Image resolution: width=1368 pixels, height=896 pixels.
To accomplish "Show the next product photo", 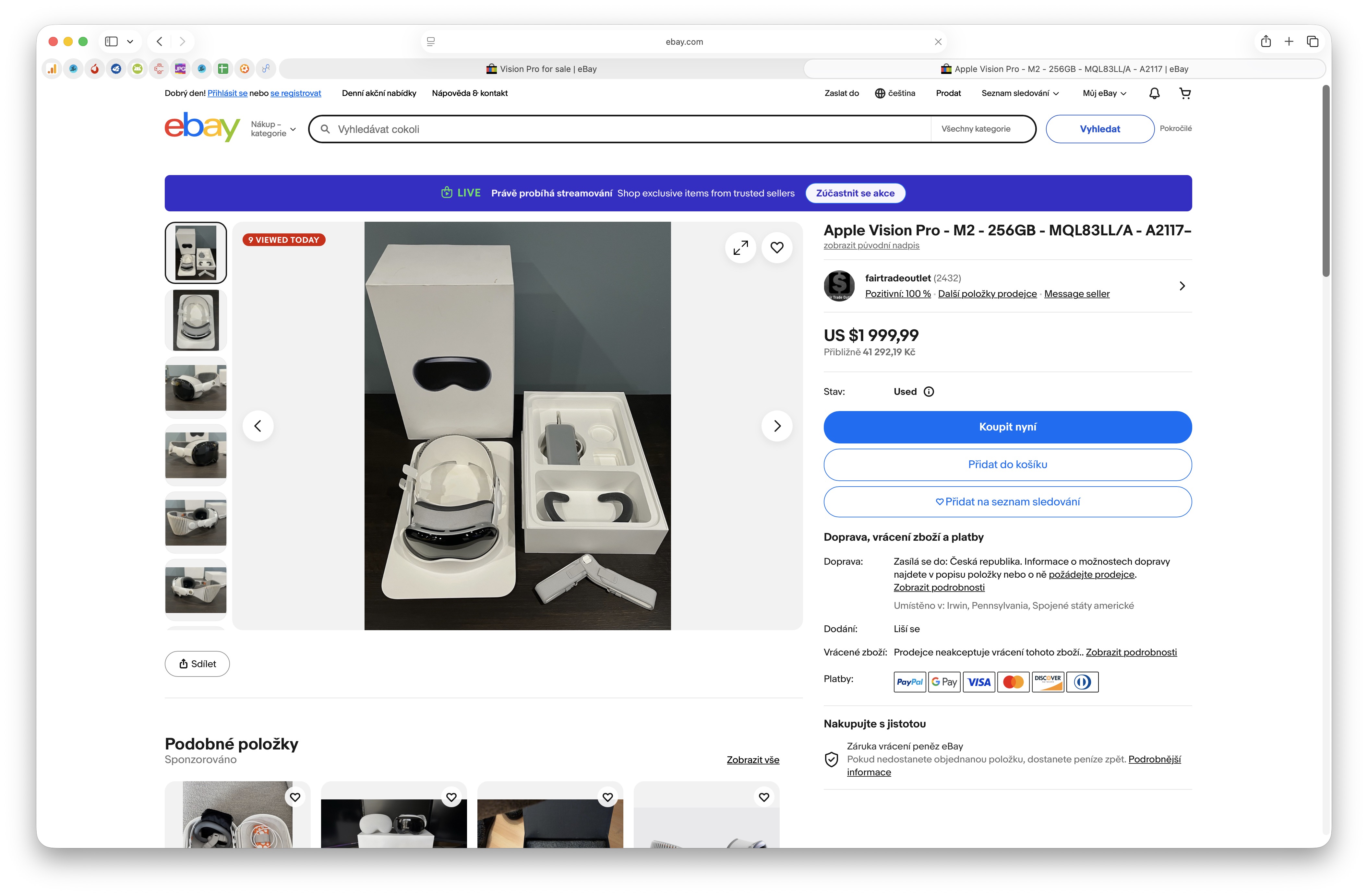I will click(x=776, y=426).
